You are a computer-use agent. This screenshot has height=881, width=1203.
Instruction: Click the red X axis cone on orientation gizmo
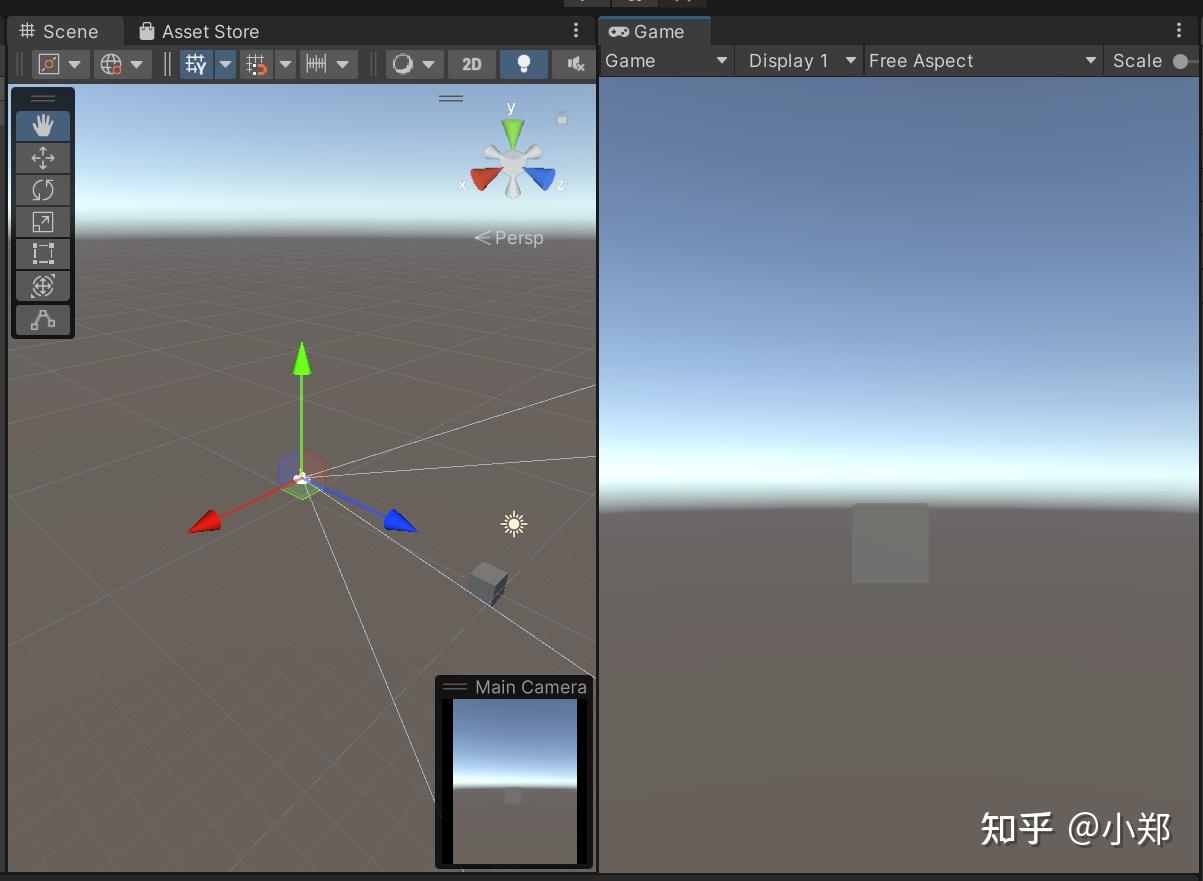pos(485,179)
